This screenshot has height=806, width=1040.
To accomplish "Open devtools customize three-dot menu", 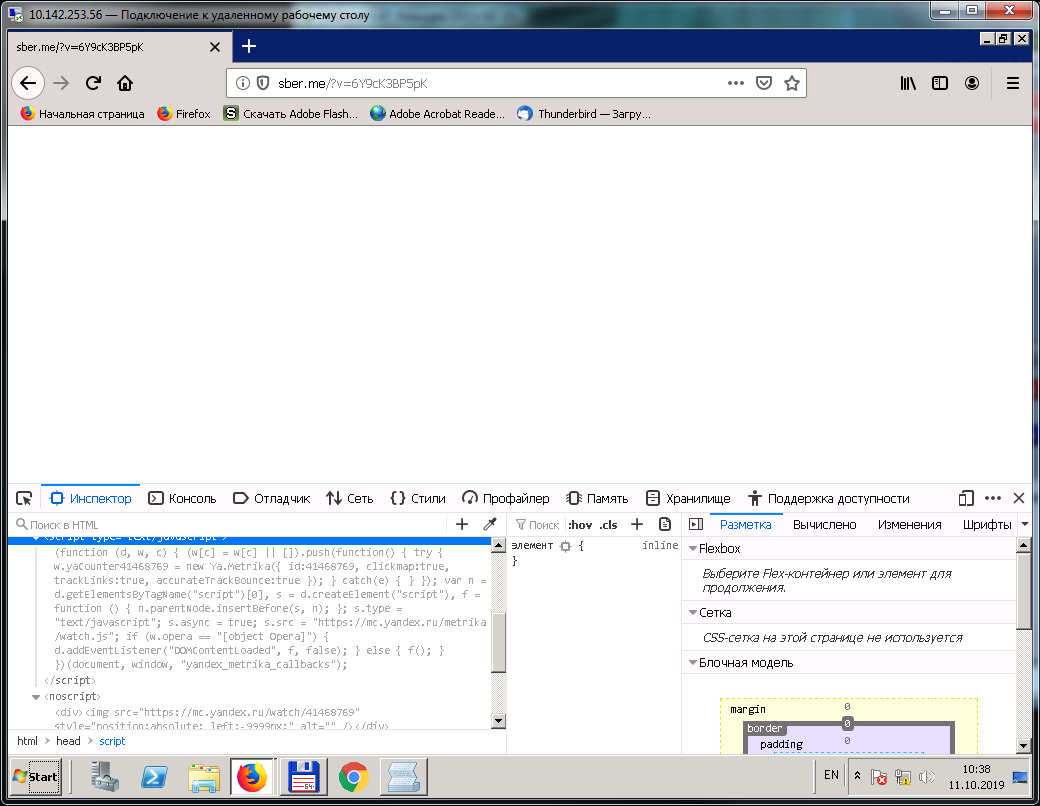I will [993, 498].
